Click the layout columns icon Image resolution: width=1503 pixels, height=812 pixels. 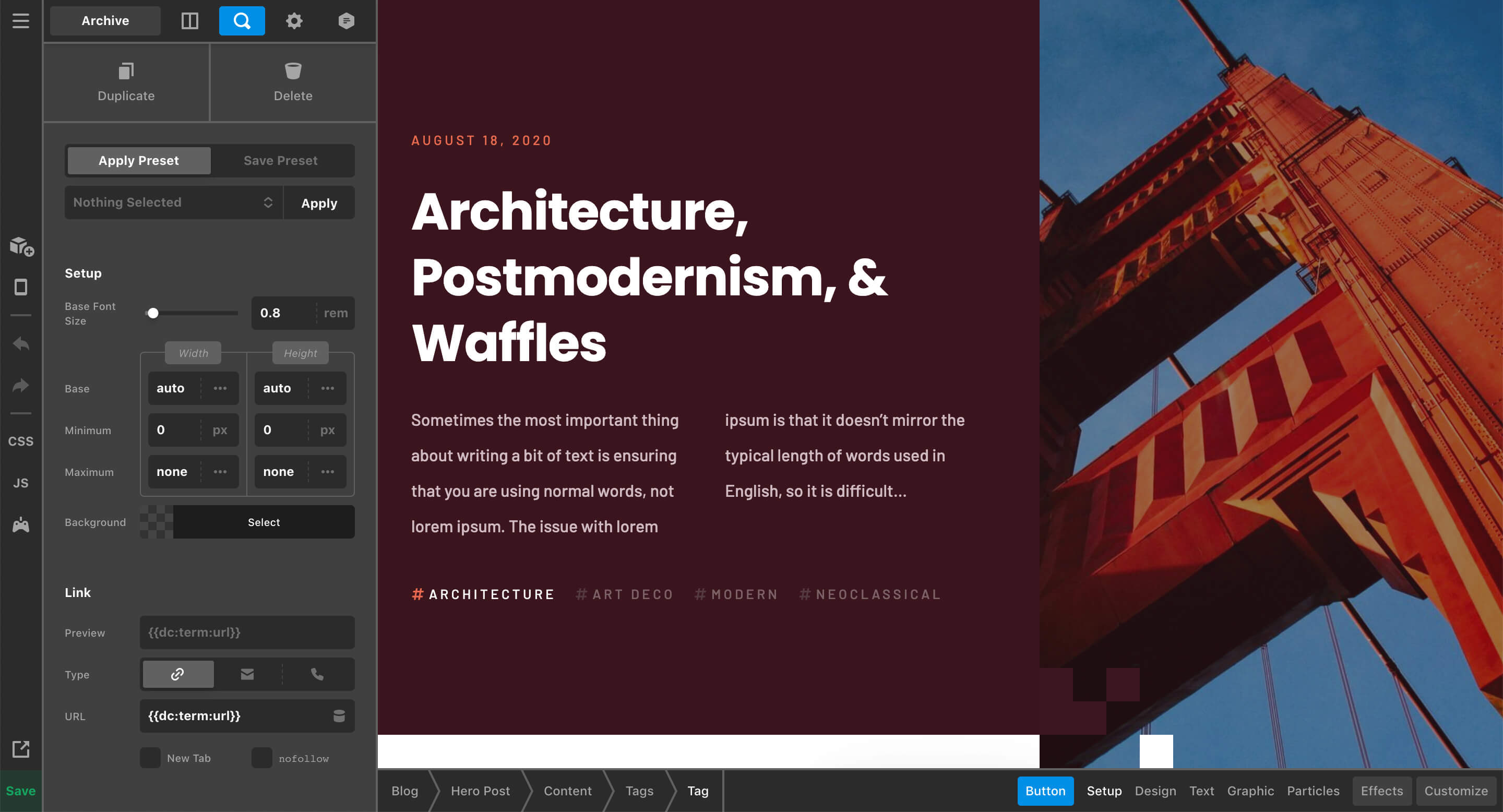tap(189, 21)
